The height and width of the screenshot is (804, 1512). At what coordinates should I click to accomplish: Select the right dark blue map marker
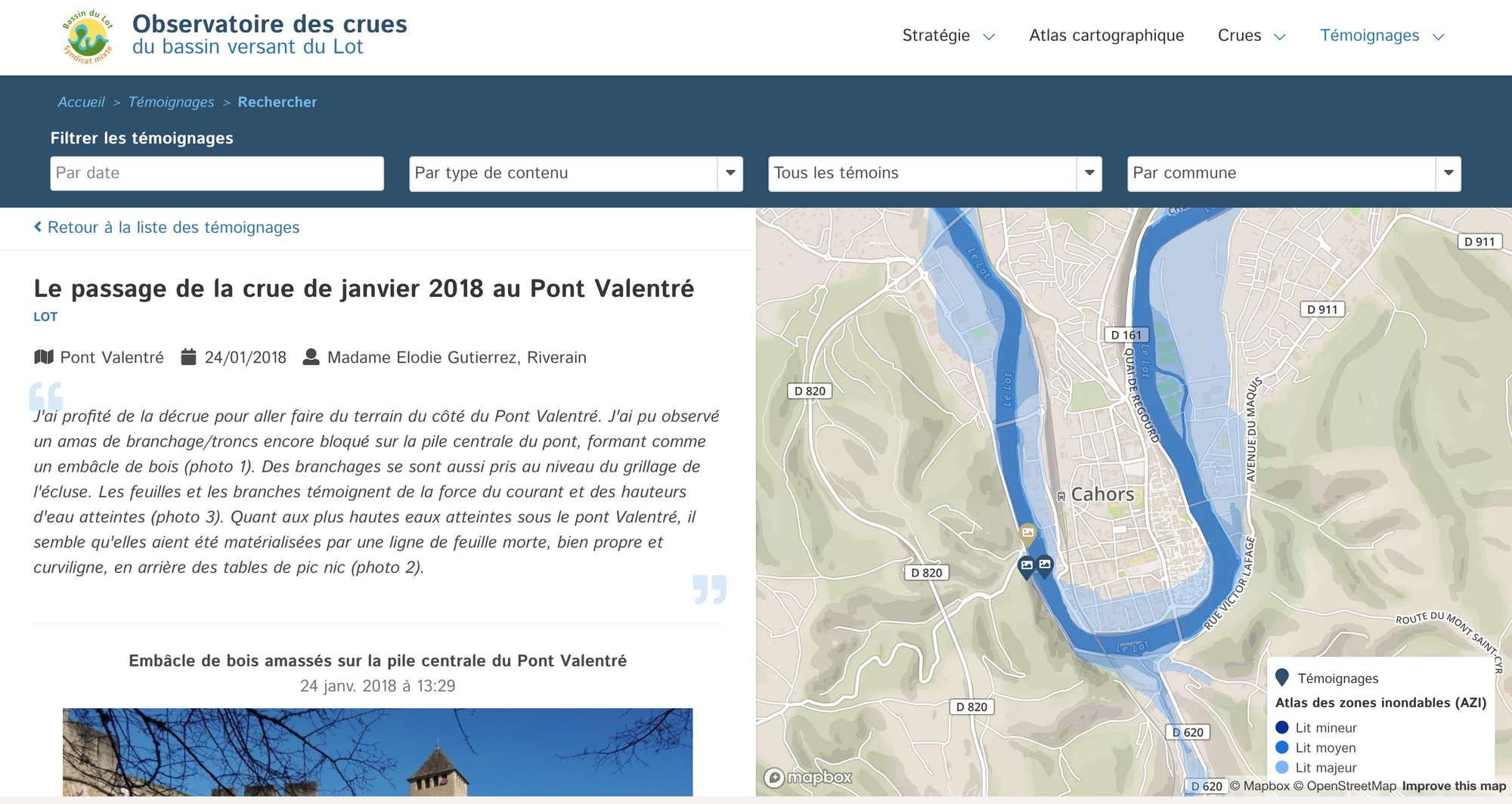[1045, 564]
